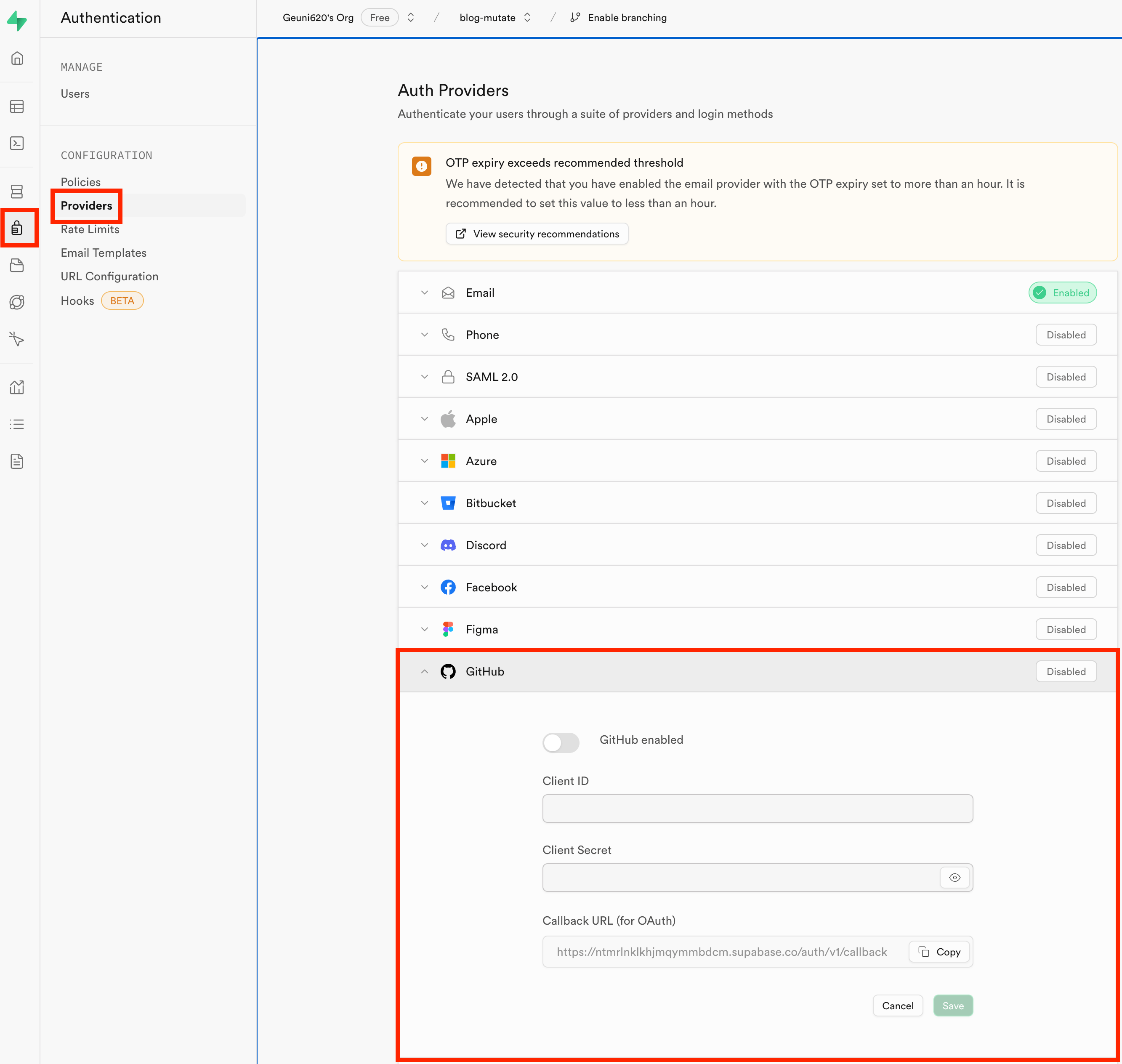Open the Storage icon in sidebar
1122x1064 pixels.
pos(17,266)
